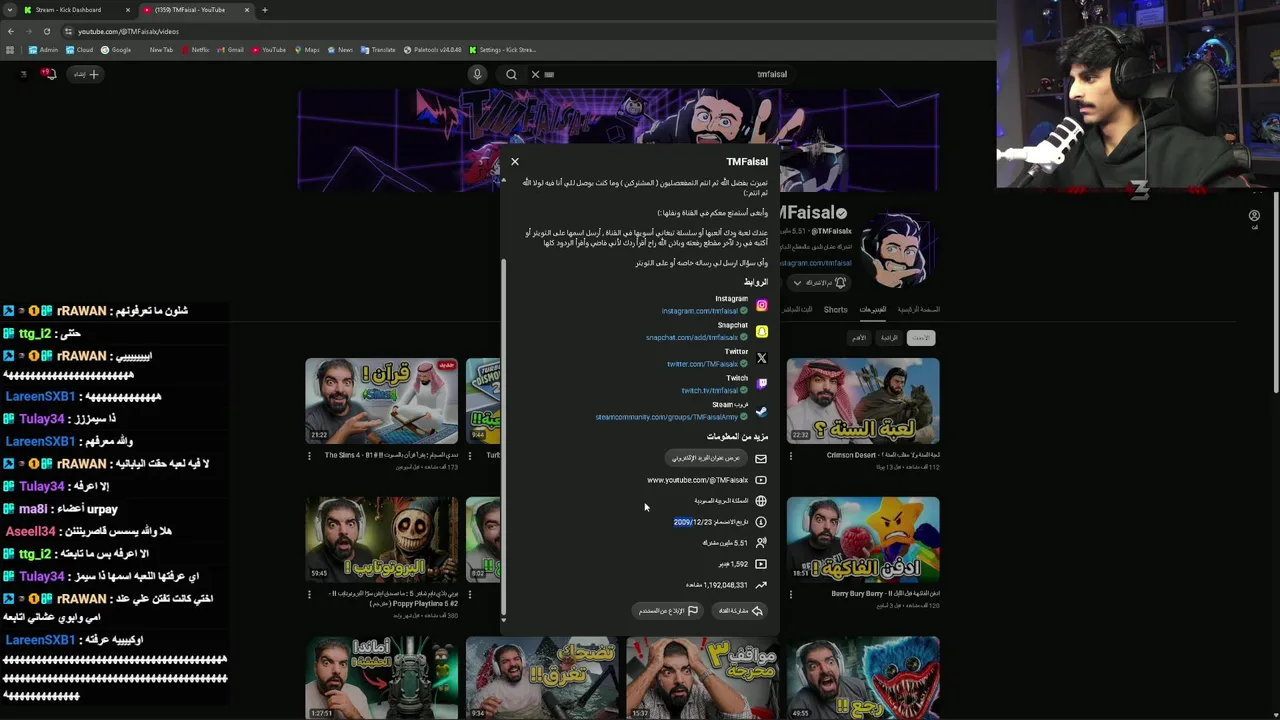Follow the snapchat.com/add/tmfaisalx link

tap(691, 338)
